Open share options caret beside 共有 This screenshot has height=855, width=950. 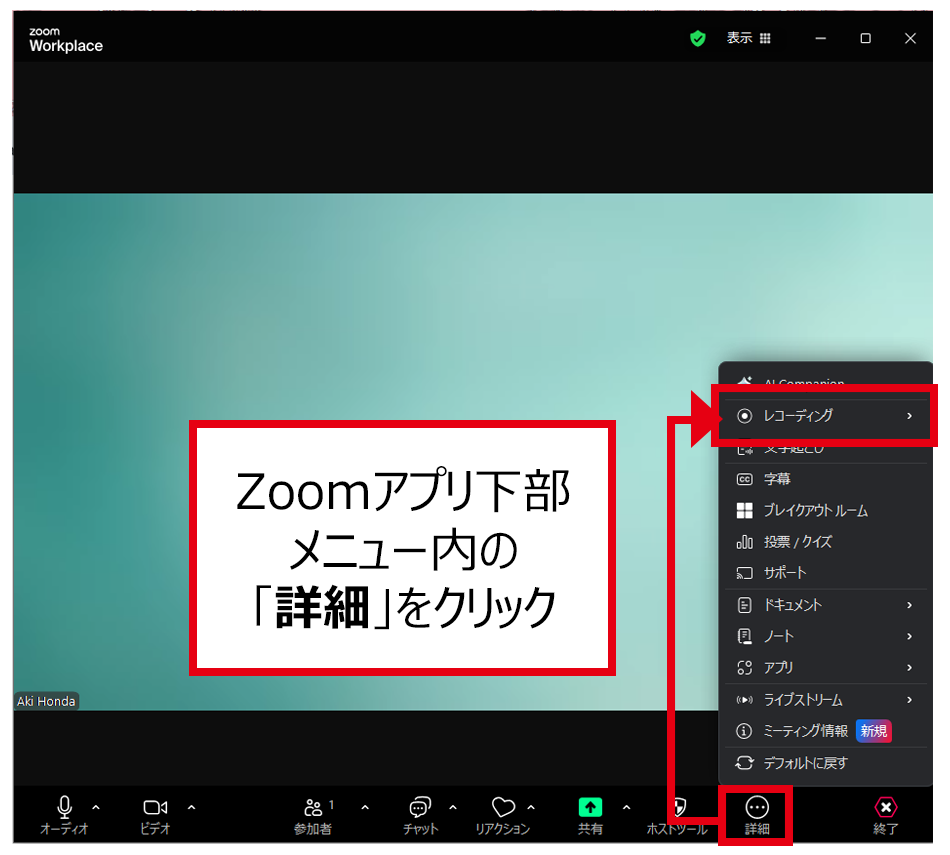coord(626,808)
